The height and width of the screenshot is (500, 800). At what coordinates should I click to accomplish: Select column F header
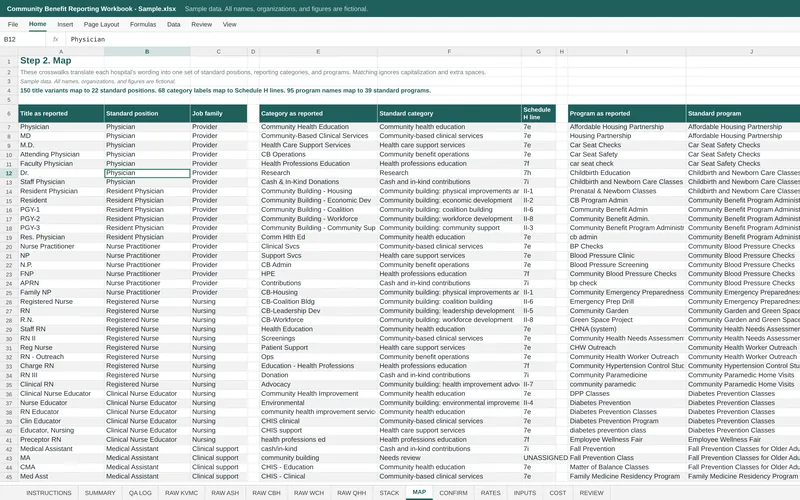[449, 52]
